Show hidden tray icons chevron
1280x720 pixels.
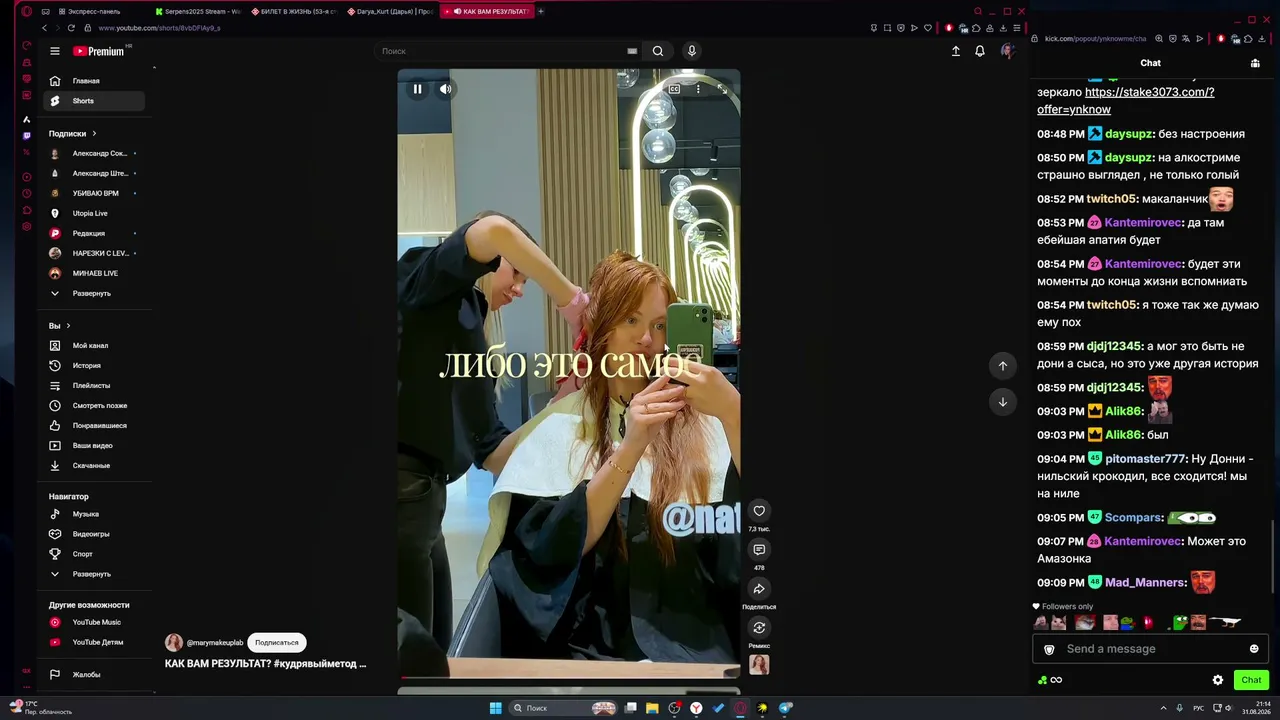point(1163,708)
